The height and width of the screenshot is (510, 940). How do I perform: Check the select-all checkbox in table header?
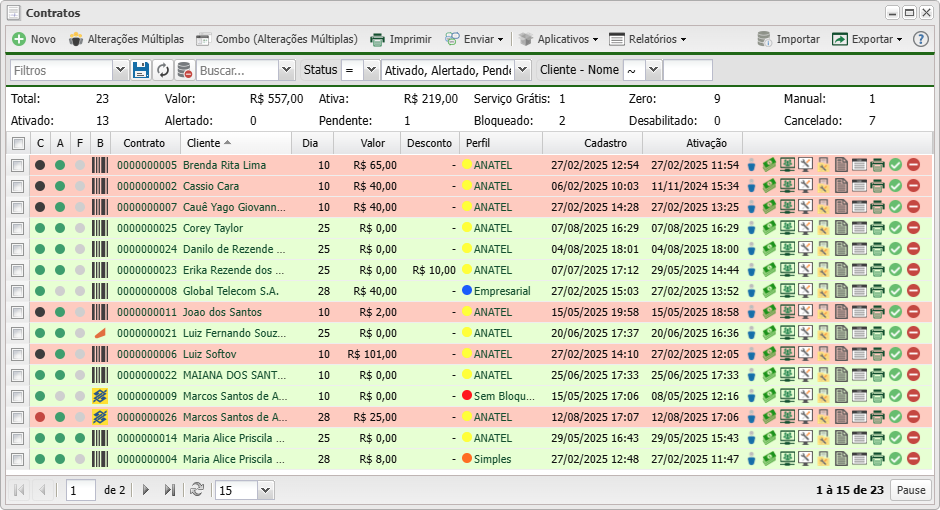(x=17, y=143)
